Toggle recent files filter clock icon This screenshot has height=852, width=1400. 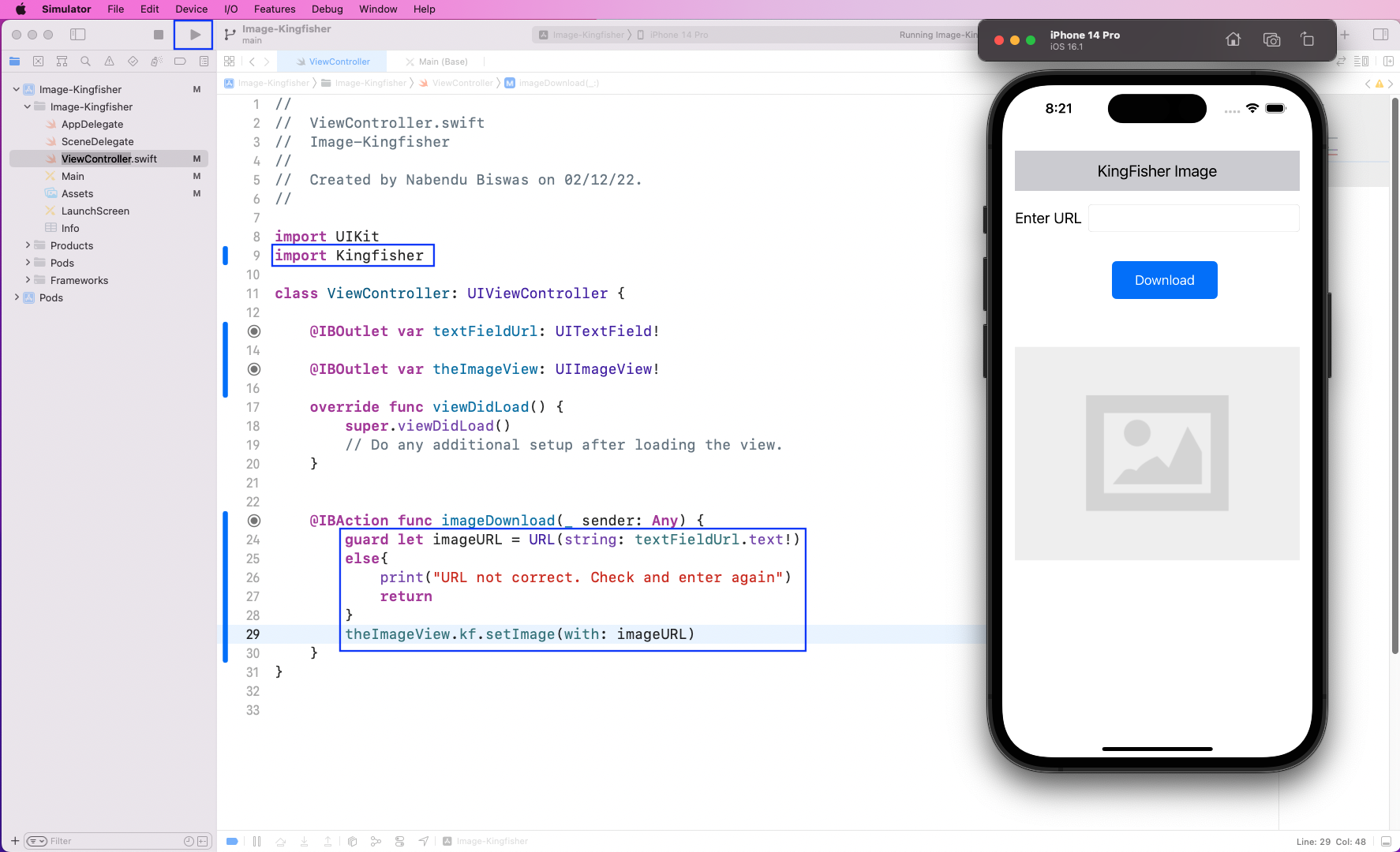(189, 841)
